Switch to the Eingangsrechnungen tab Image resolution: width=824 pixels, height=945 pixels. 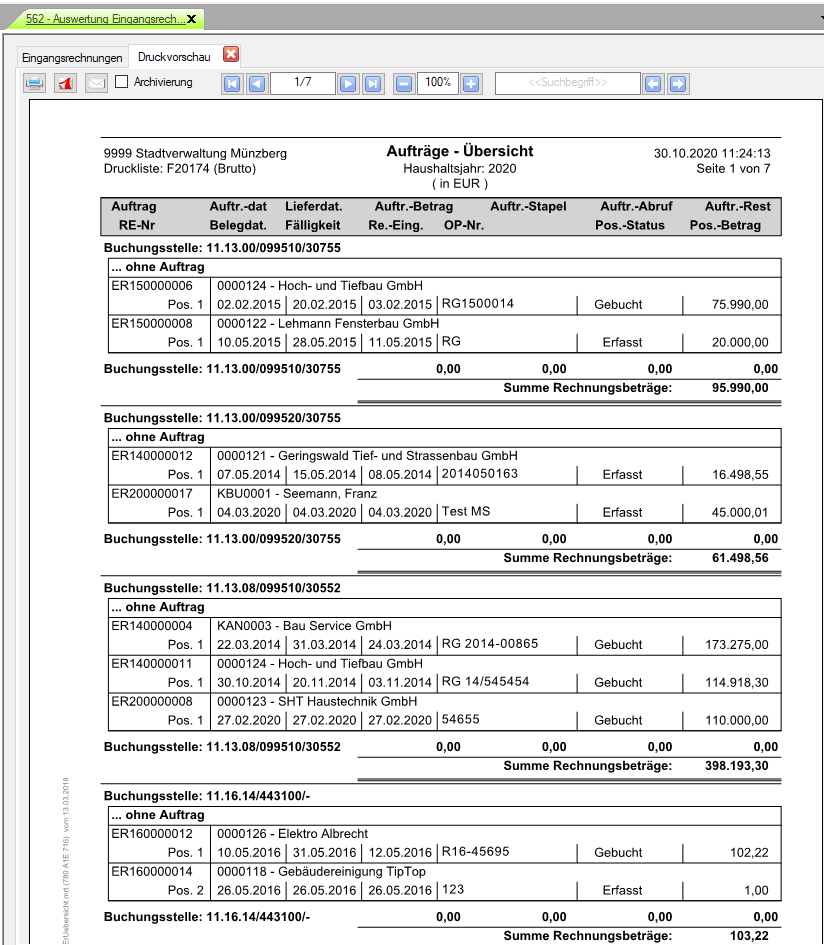click(x=73, y=58)
